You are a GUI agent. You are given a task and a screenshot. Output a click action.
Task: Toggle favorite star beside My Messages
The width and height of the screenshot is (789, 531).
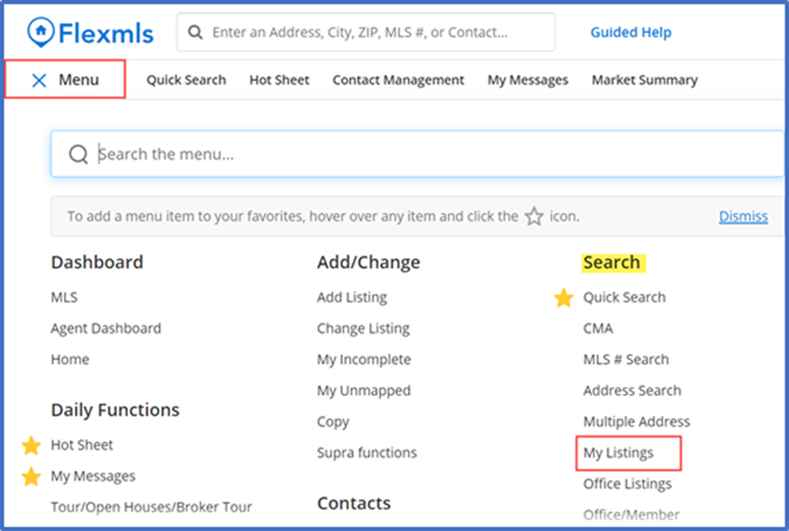click(x=31, y=476)
